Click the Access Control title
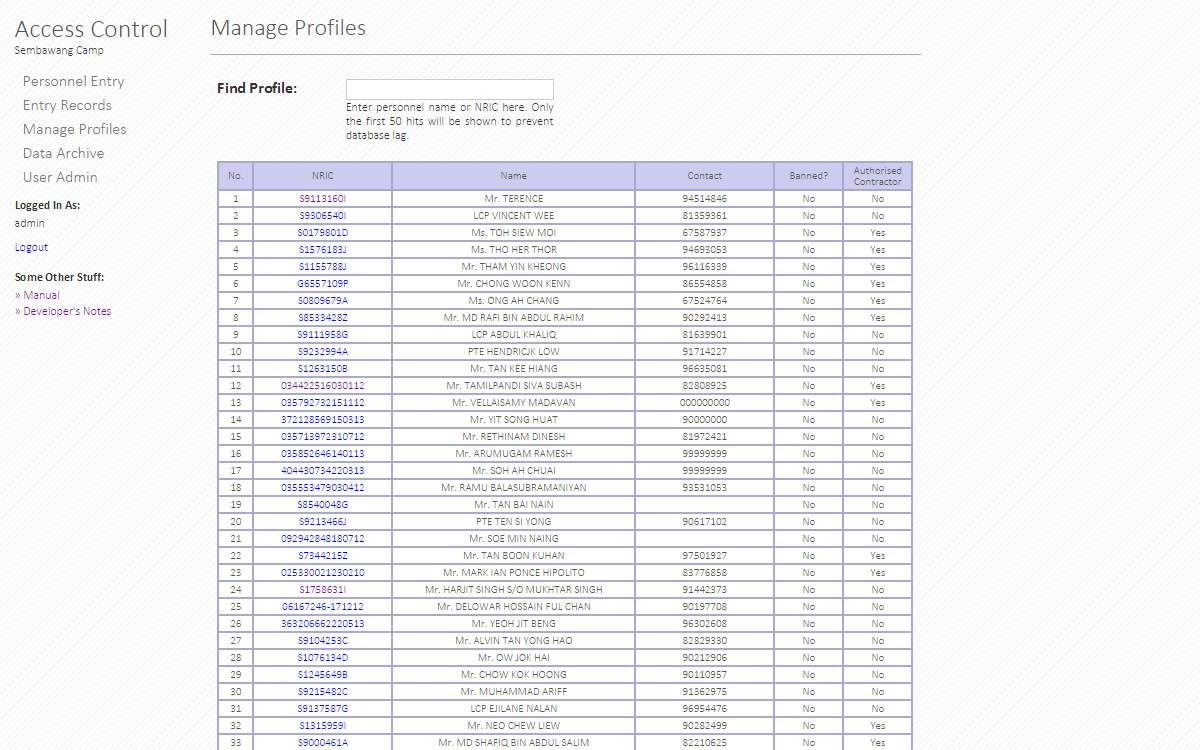Viewport: 1200px width, 750px height. coord(91,29)
